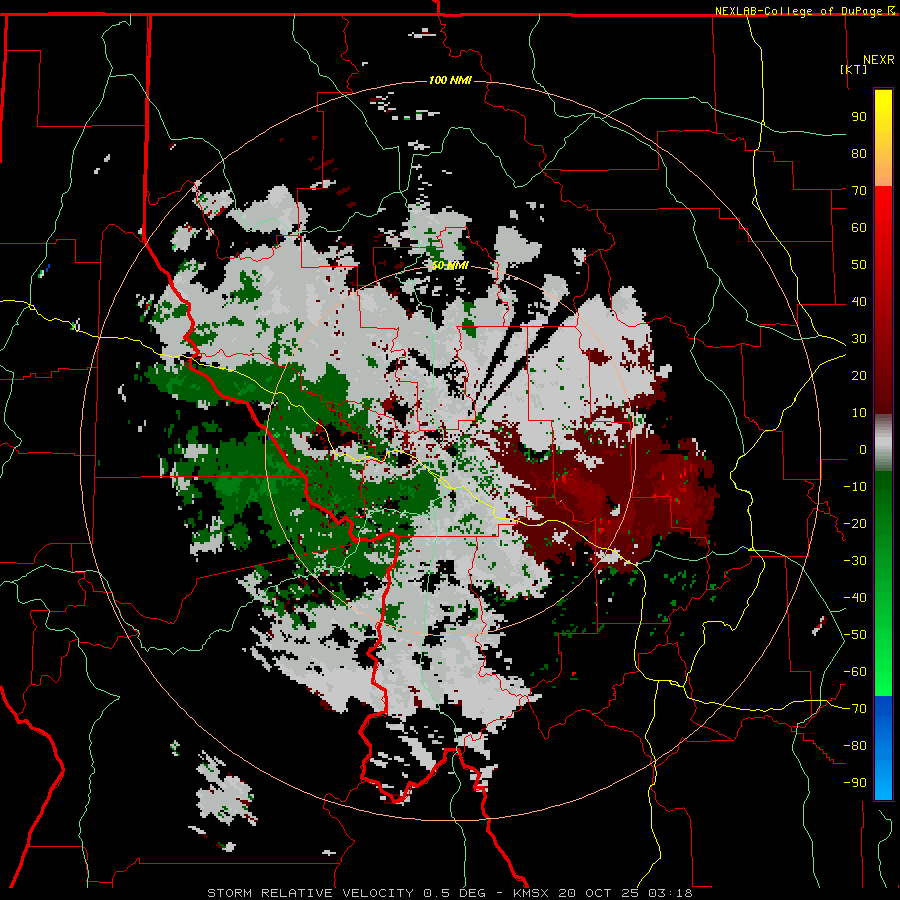This screenshot has width=900, height=900.
Task: Click the 10 knot scale label
Action: [859, 413]
